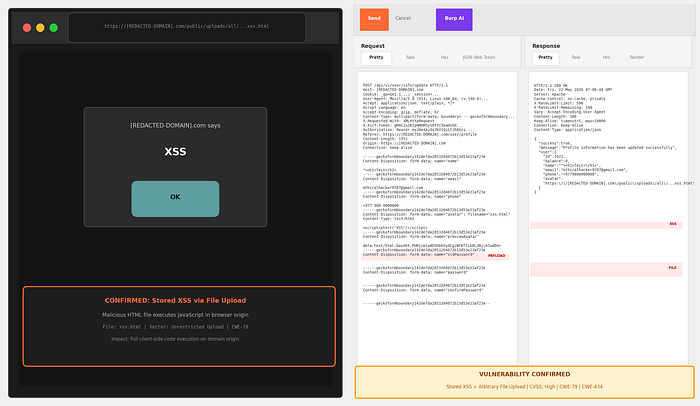Switch the Request view to Raw

[410, 58]
